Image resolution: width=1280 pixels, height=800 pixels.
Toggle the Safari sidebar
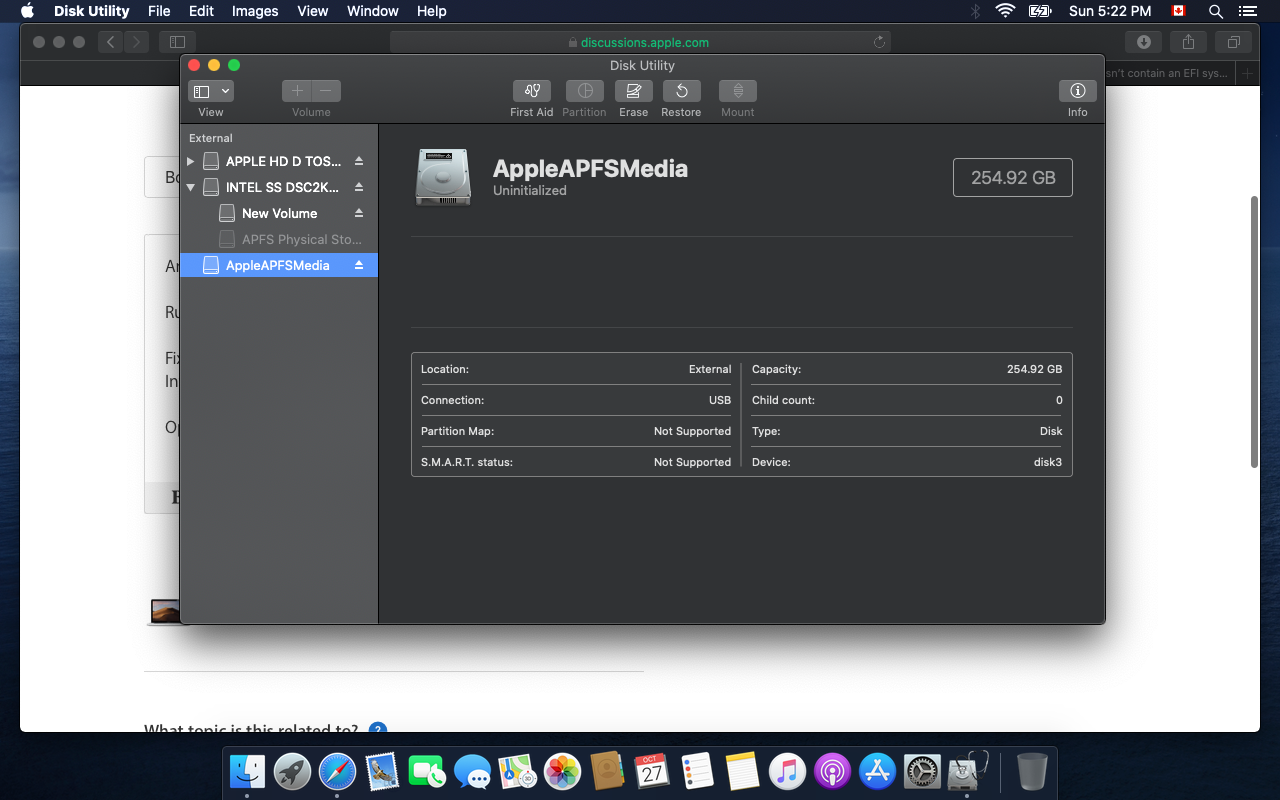(x=177, y=42)
